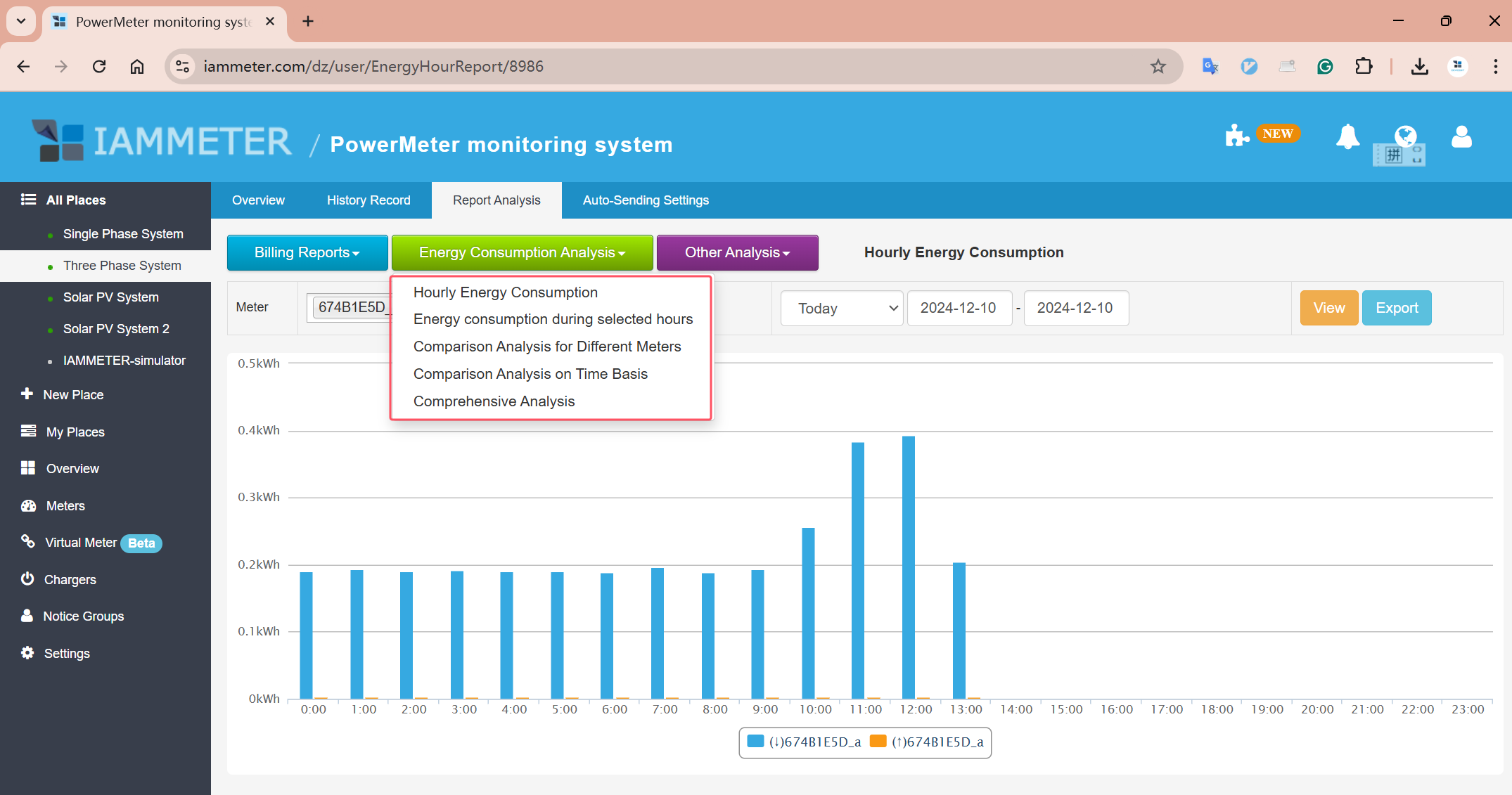This screenshot has height=795, width=1512.
Task: Open Chrome three-dot menu
Action: pos(1495,67)
